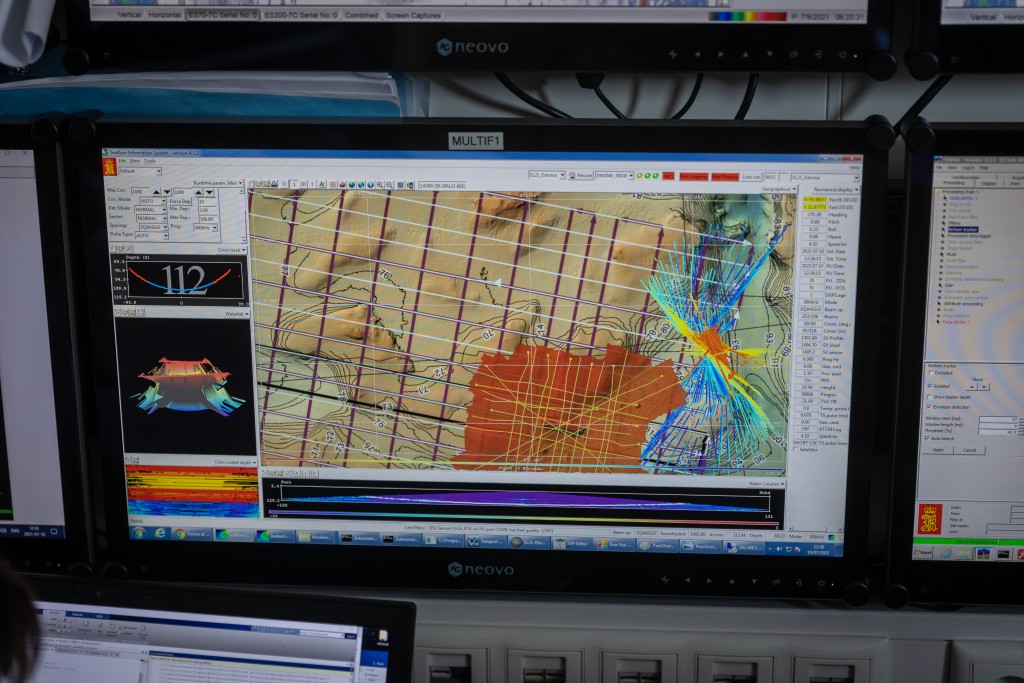Image resolution: width=1024 pixels, height=683 pixels.
Task: Open Google Chrome from the taskbar
Action: [x=180, y=534]
